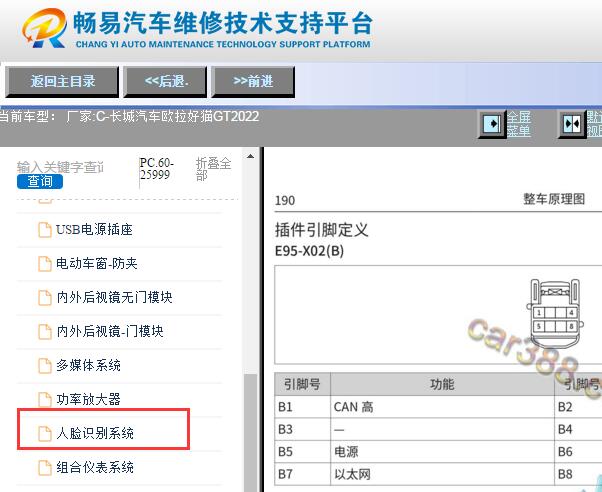Viewport: 602px width, 492px height.
Task: Click the page number 190
Action: [285, 200]
